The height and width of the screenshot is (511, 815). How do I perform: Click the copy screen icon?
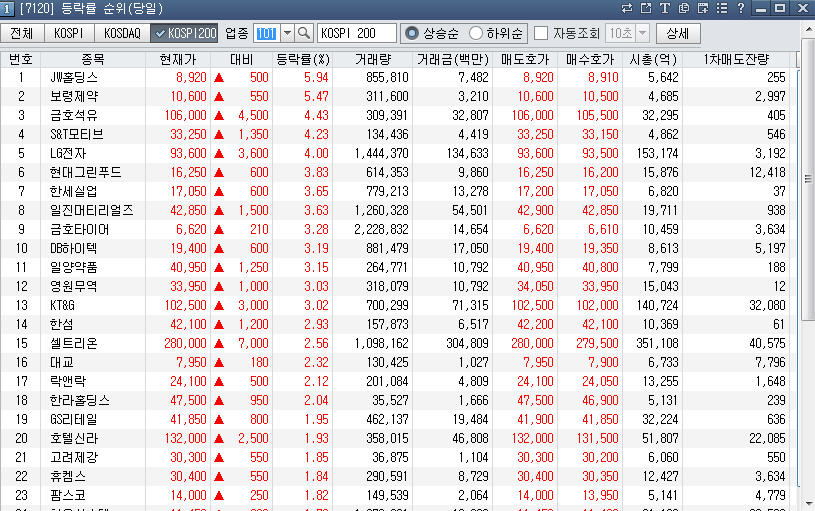(x=683, y=8)
